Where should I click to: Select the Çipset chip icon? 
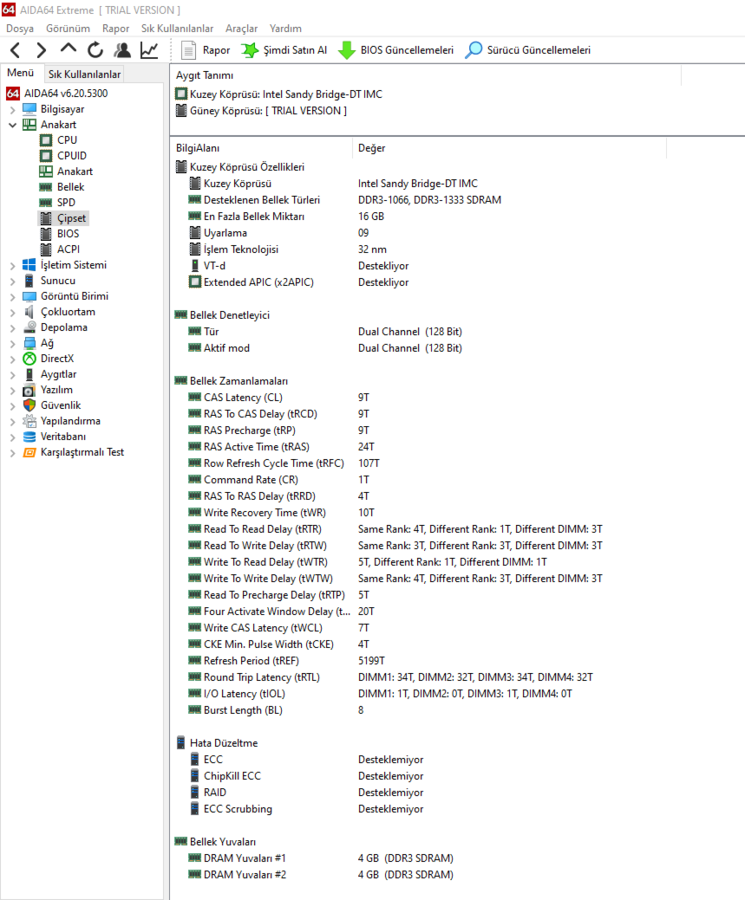coord(46,218)
